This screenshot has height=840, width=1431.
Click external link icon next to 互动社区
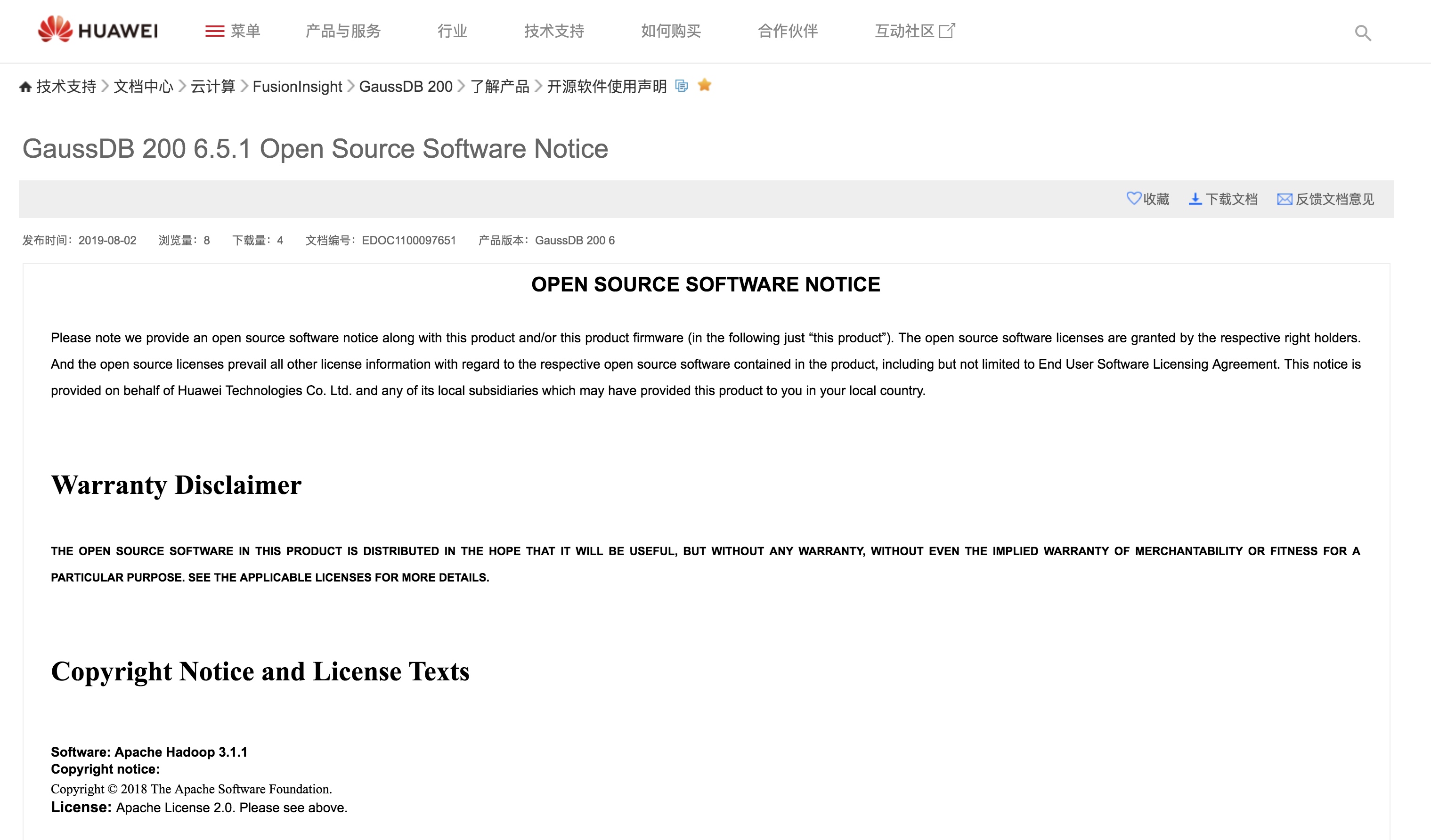point(947,31)
